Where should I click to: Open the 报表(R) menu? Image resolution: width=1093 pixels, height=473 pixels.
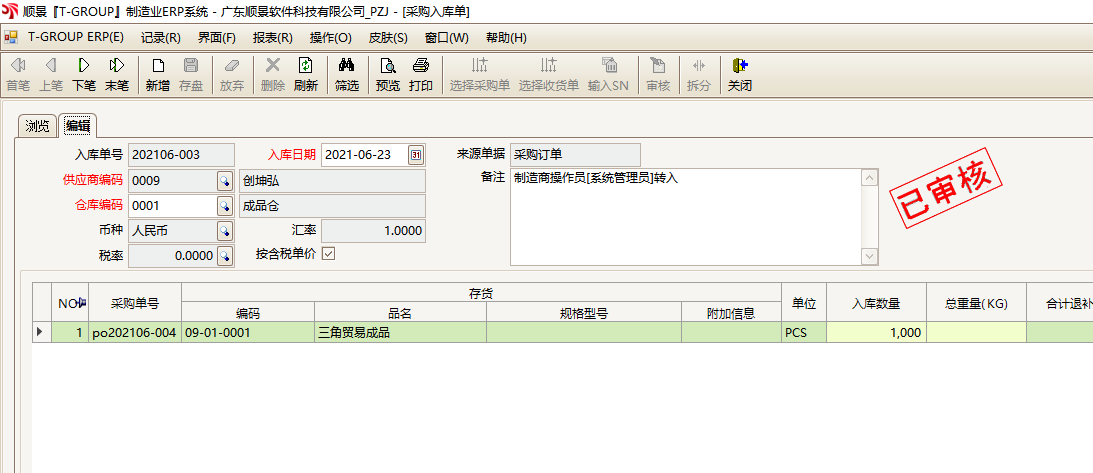pyautogui.click(x=272, y=38)
